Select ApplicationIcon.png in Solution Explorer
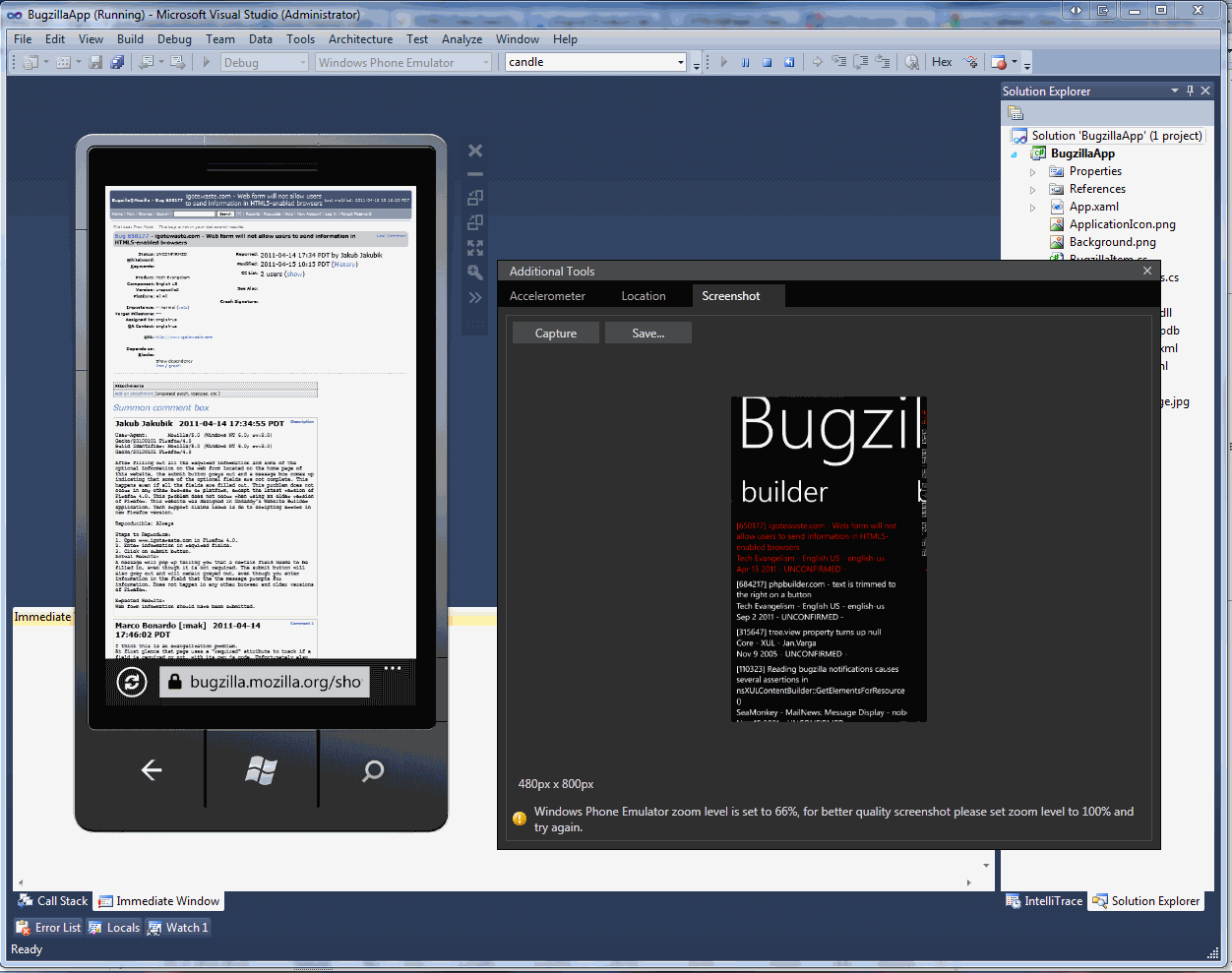The height and width of the screenshot is (973, 1232). 1122,224
